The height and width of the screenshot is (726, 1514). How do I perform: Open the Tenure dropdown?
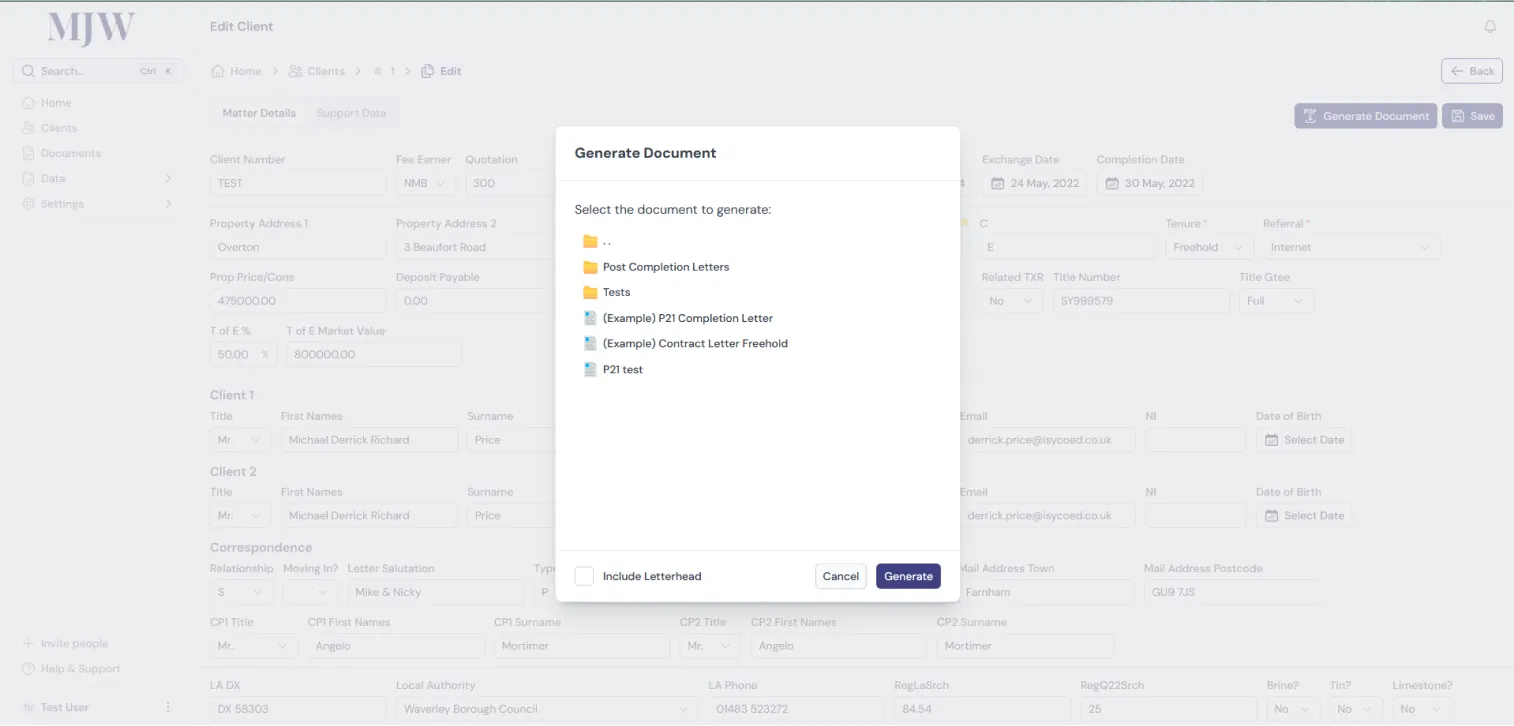(x=1208, y=247)
